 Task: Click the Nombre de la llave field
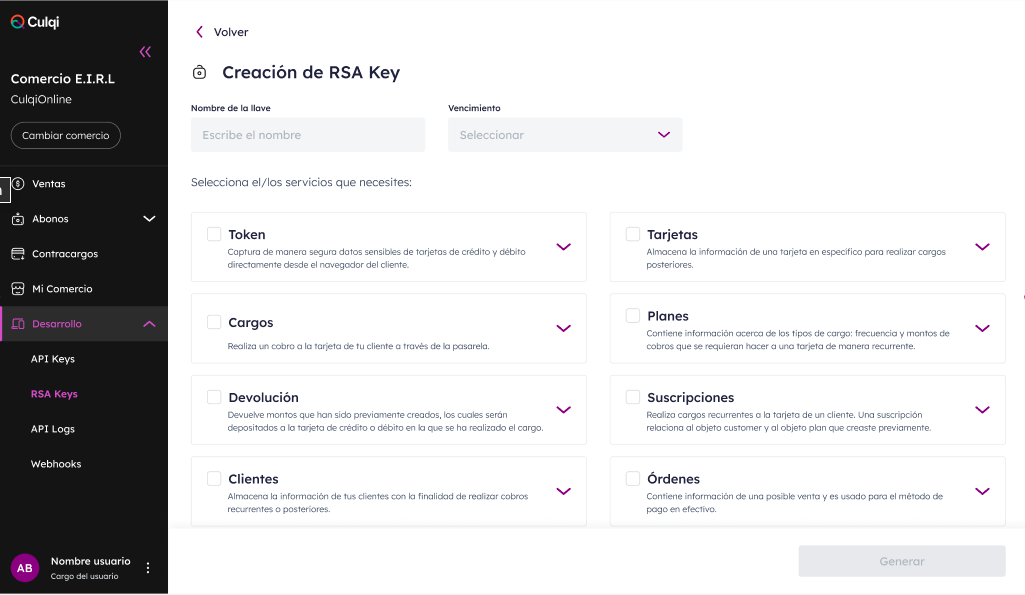[308, 135]
